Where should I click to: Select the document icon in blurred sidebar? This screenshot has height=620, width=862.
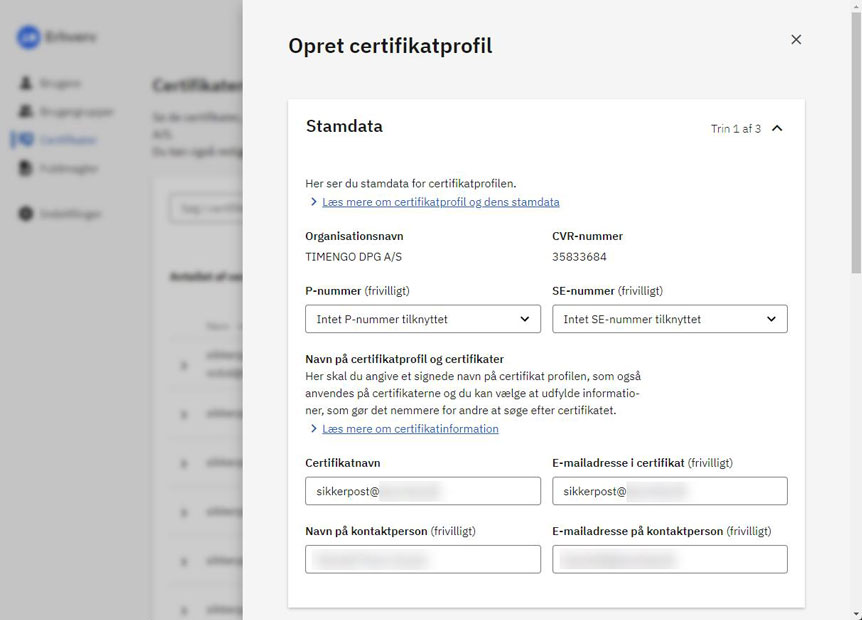[x=25, y=168]
